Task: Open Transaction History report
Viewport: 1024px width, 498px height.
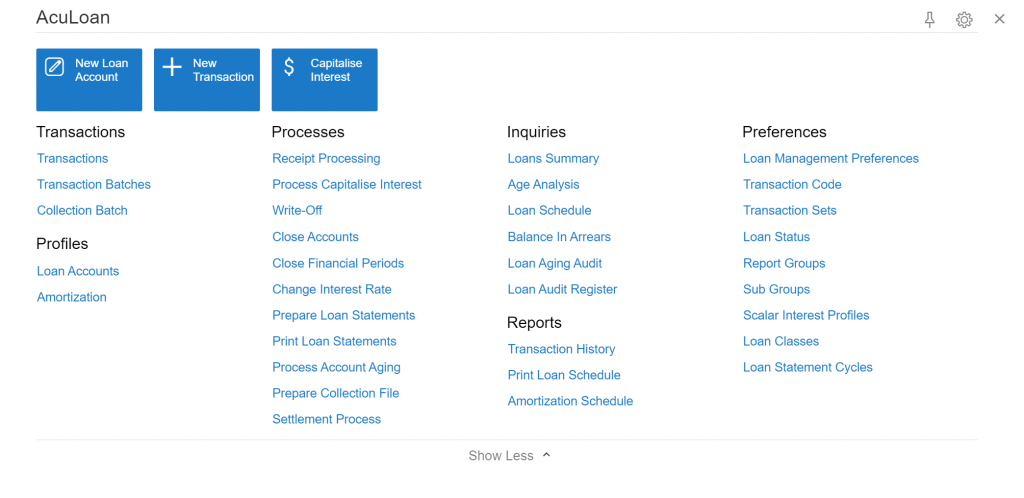Action: [x=562, y=349]
